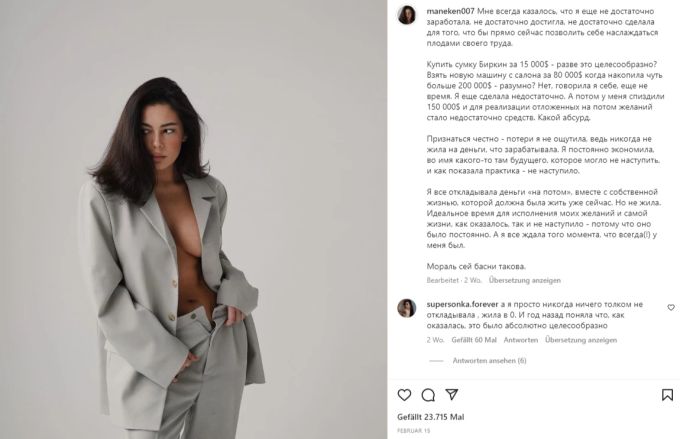This screenshot has width=680, height=439.
Task: Open likes list Gefällt 23.715 Mal
Action: [x=431, y=417]
